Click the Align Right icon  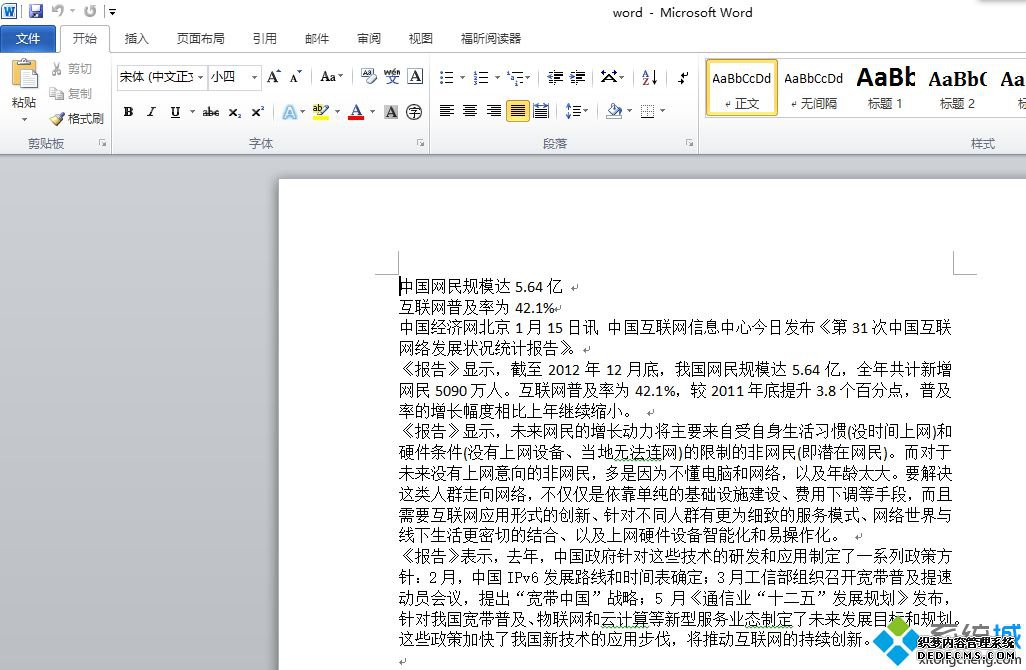[494, 111]
